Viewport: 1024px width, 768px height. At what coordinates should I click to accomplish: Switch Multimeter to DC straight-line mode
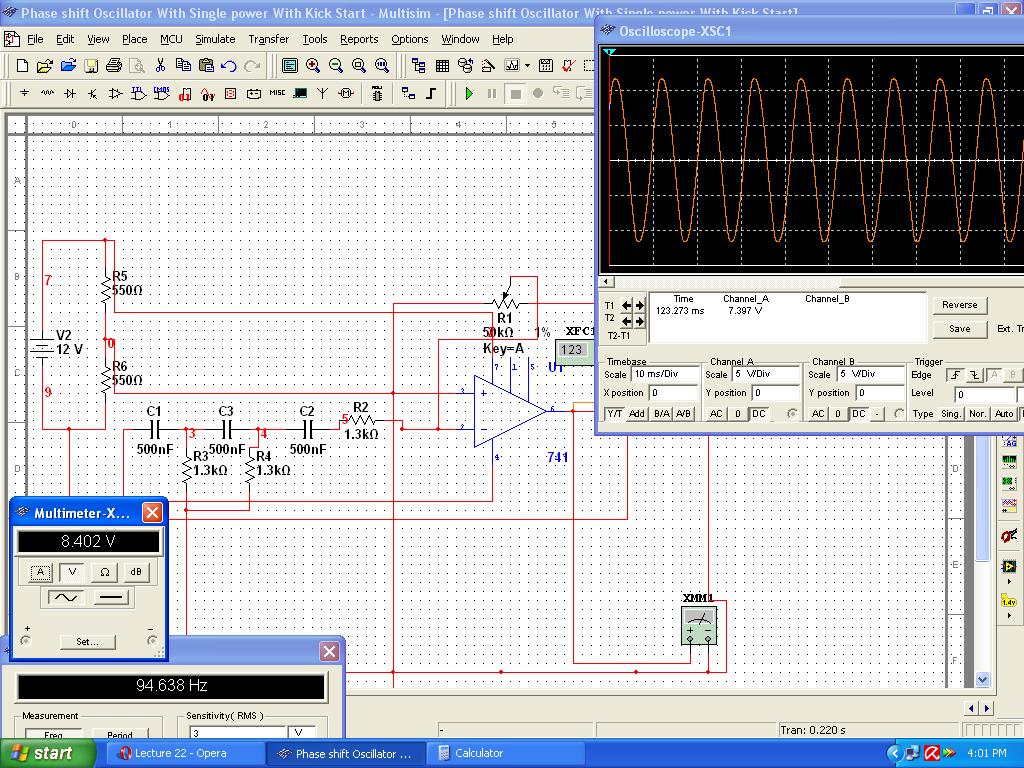pyautogui.click(x=111, y=598)
